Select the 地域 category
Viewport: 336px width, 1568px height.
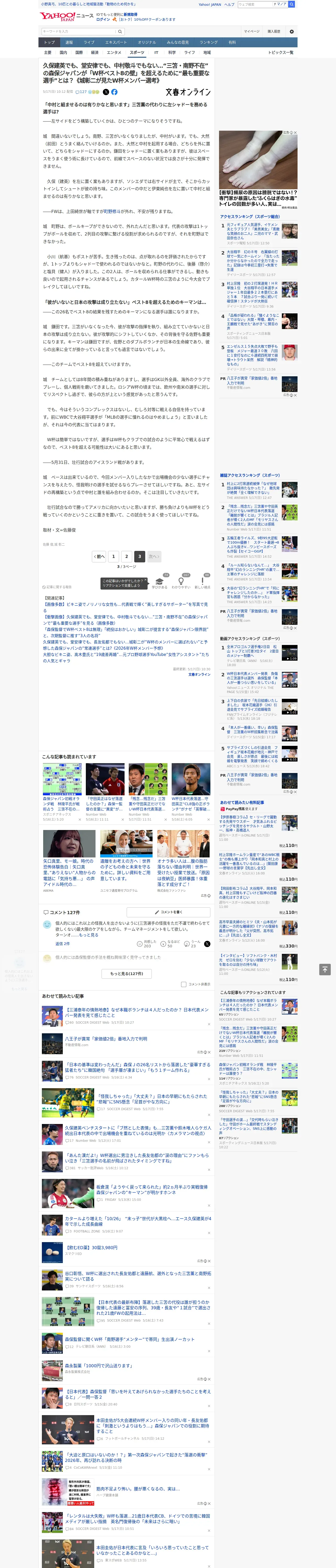[207, 52]
